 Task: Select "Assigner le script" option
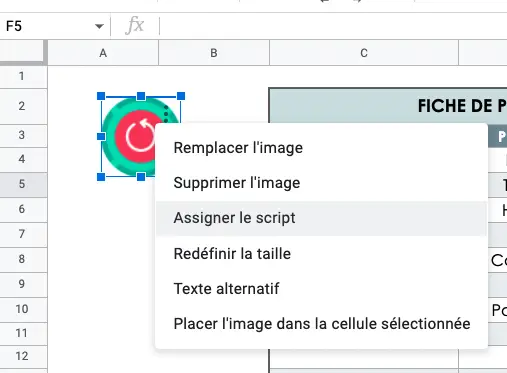click(x=321, y=218)
